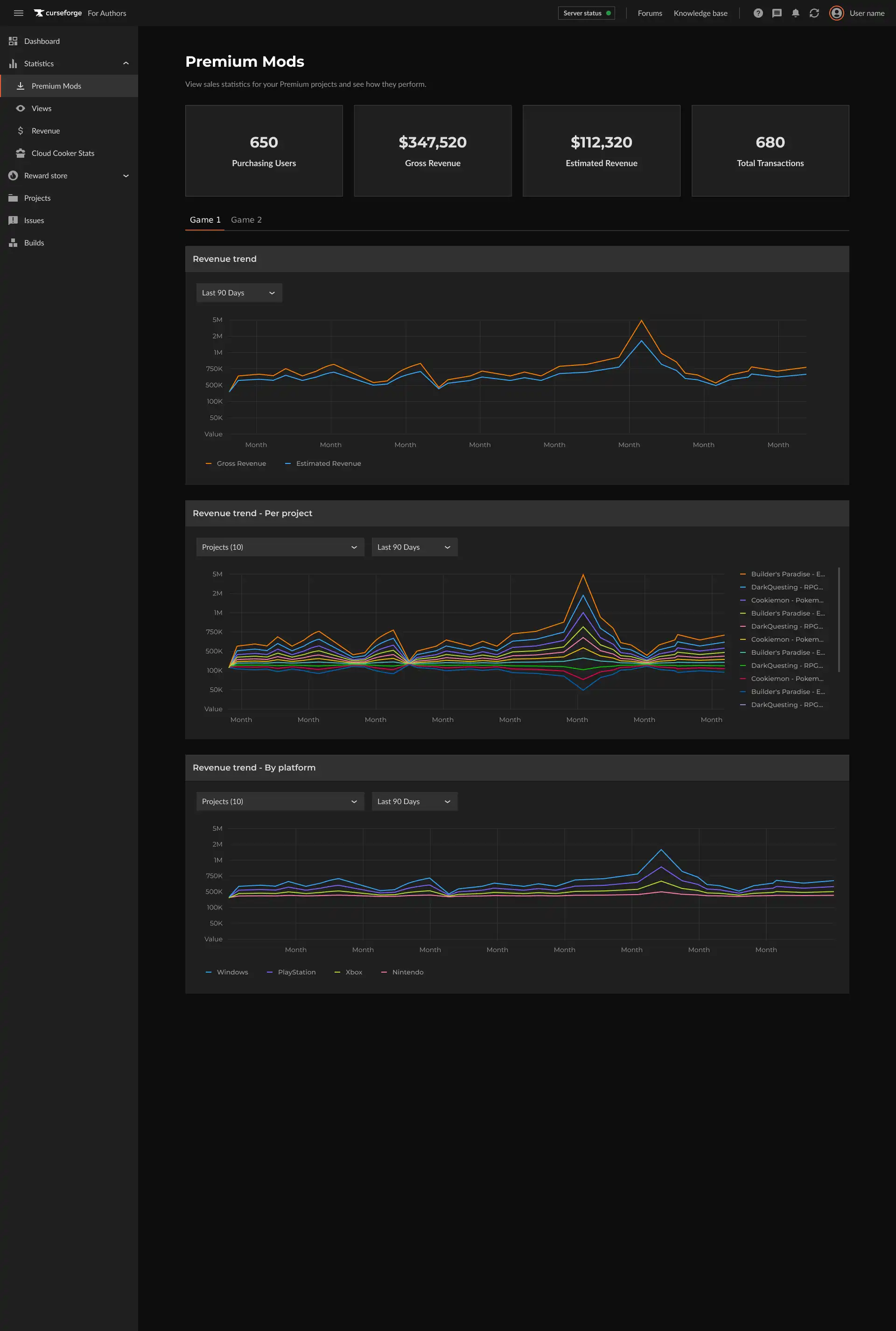This screenshot has height=1331, width=896.
Task: Open Per project Last 90 Days dropdown
Action: [x=414, y=547]
